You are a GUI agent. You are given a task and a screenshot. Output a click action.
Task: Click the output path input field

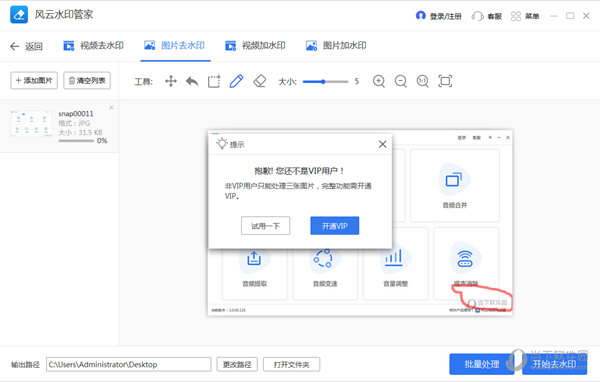(129, 364)
